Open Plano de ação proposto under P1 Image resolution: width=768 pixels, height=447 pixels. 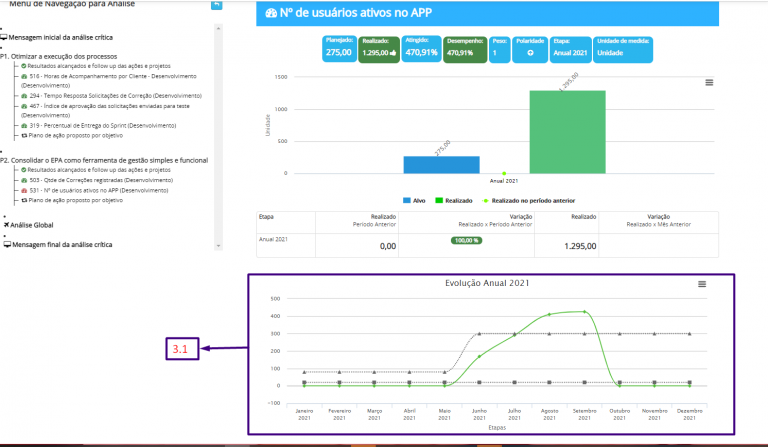pos(75,136)
